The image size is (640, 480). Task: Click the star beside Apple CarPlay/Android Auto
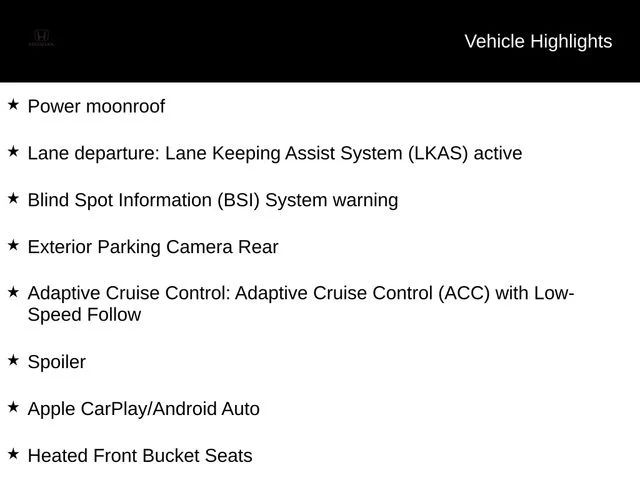click(x=13, y=407)
